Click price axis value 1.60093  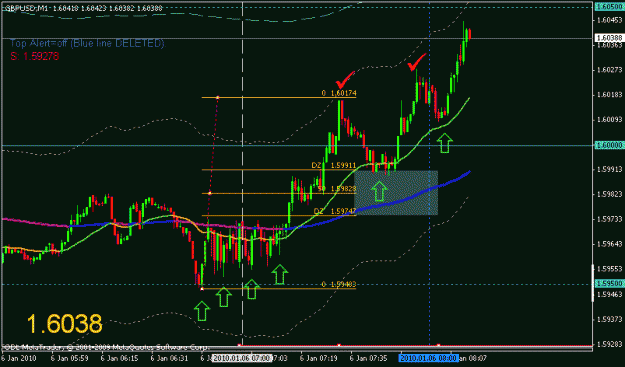point(610,120)
